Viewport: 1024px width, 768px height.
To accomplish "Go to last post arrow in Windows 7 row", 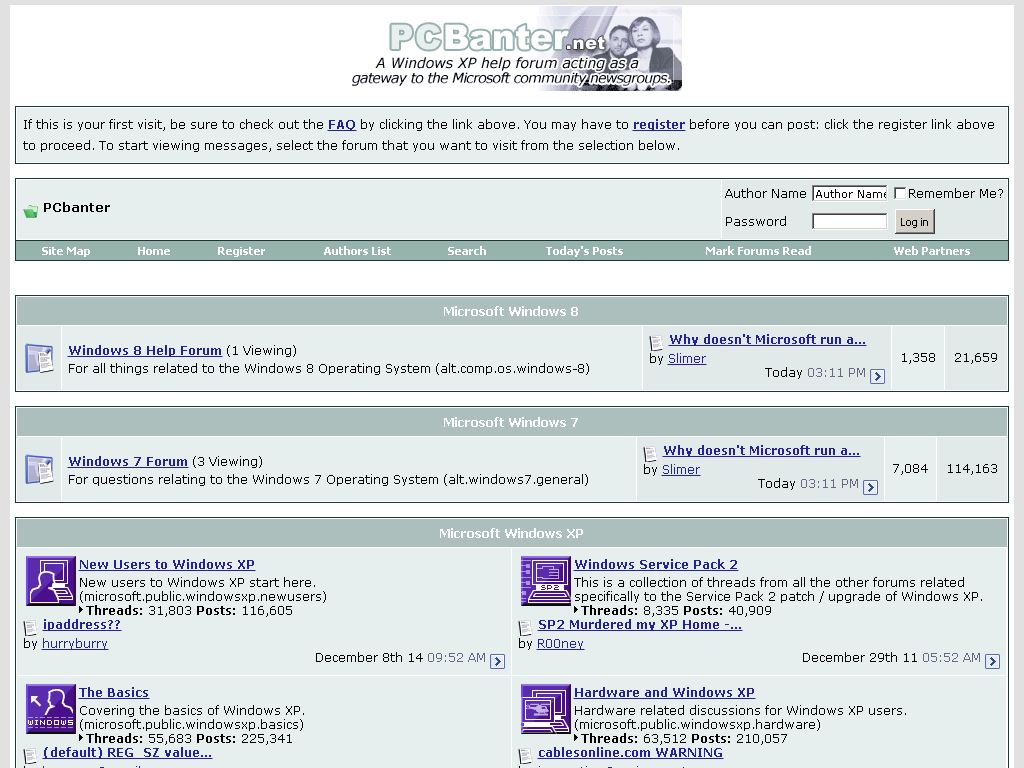I will click(x=871, y=487).
